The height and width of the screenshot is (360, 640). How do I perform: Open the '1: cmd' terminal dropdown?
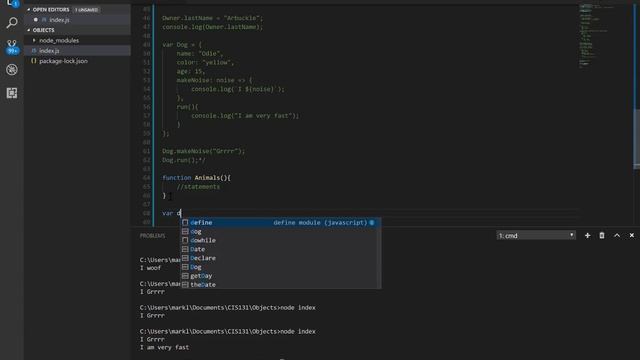(536, 236)
